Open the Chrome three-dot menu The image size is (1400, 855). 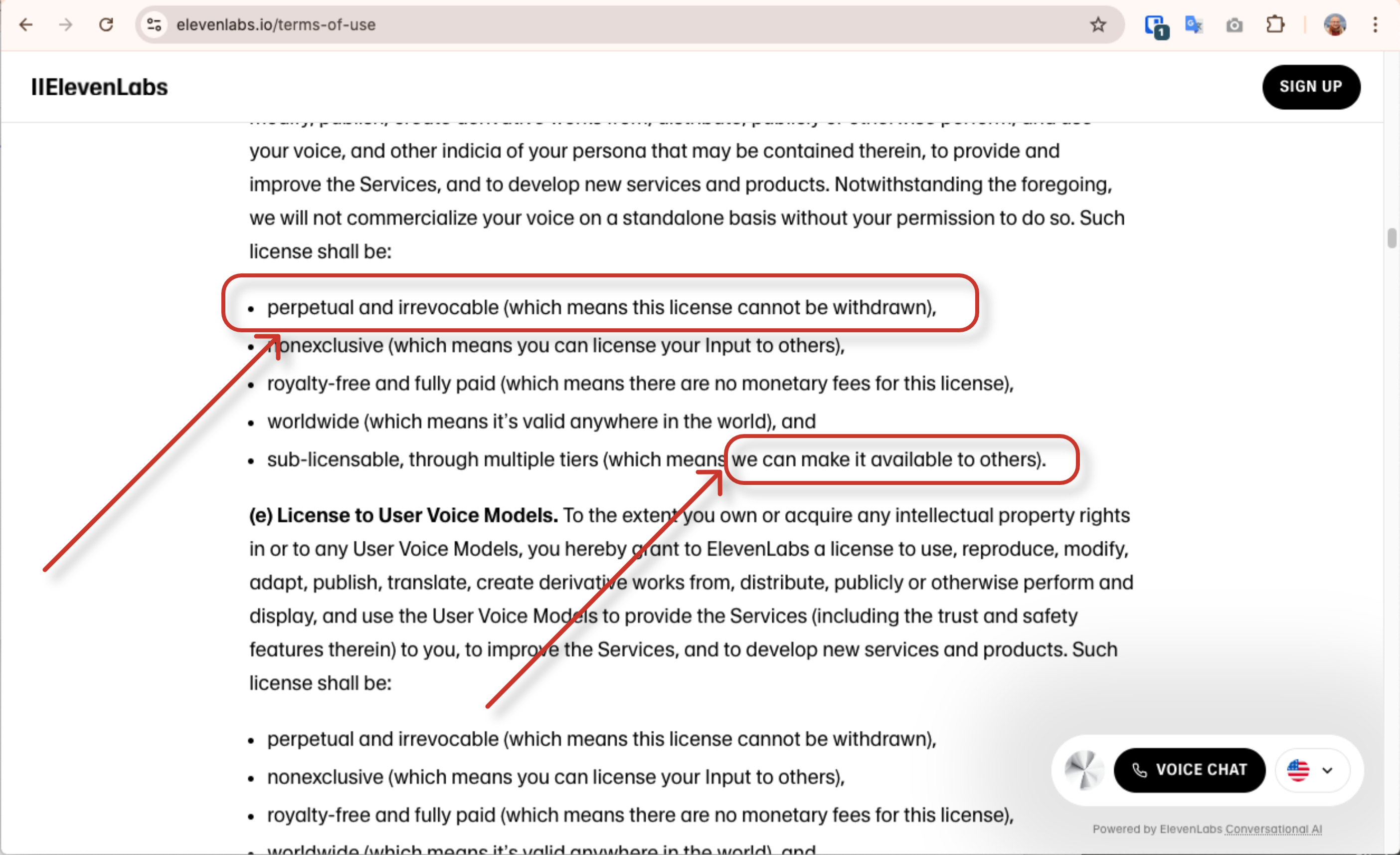tap(1375, 24)
